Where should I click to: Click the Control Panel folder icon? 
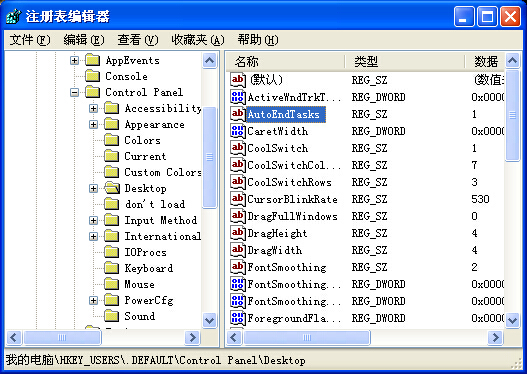[x=92, y=92]
